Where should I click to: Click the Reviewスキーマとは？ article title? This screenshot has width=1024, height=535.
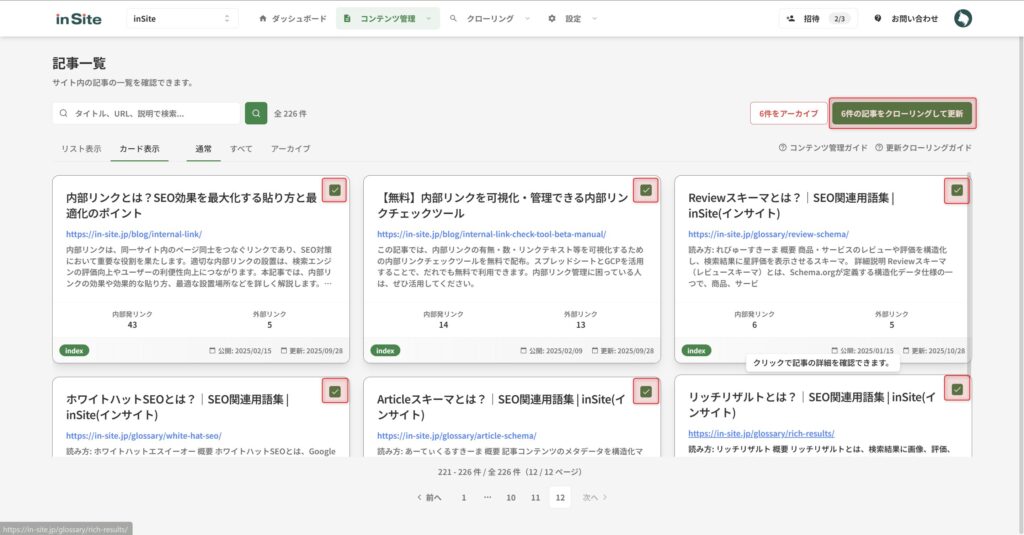tap(792, 205)
